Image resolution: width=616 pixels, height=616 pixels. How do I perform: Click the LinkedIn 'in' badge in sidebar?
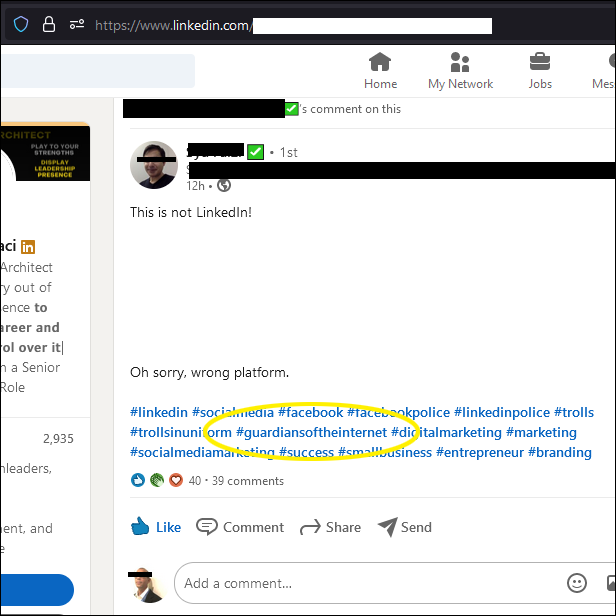click(28, 247)
